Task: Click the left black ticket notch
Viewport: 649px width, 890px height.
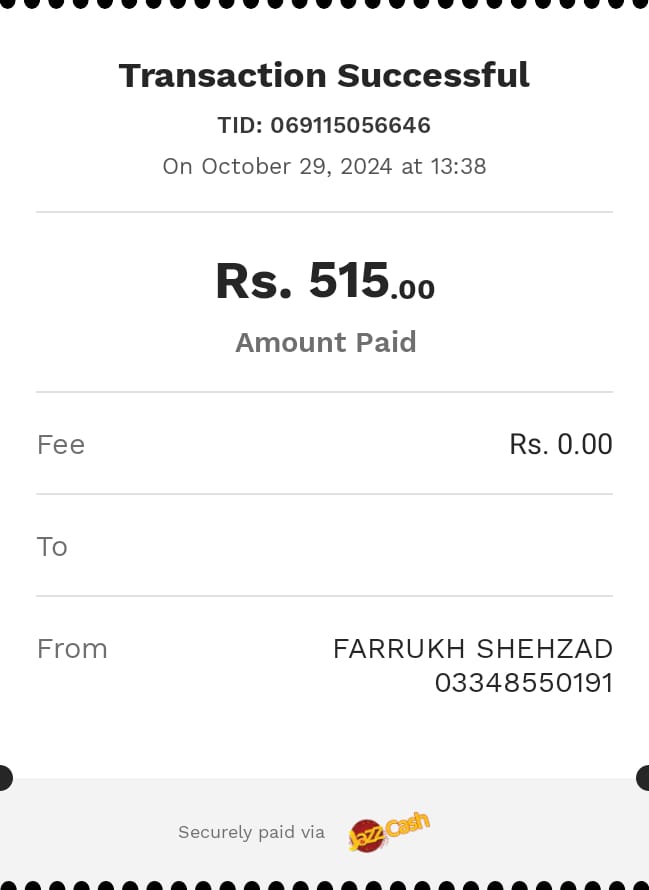Action: pyautogui.click(x=4, y=777)
